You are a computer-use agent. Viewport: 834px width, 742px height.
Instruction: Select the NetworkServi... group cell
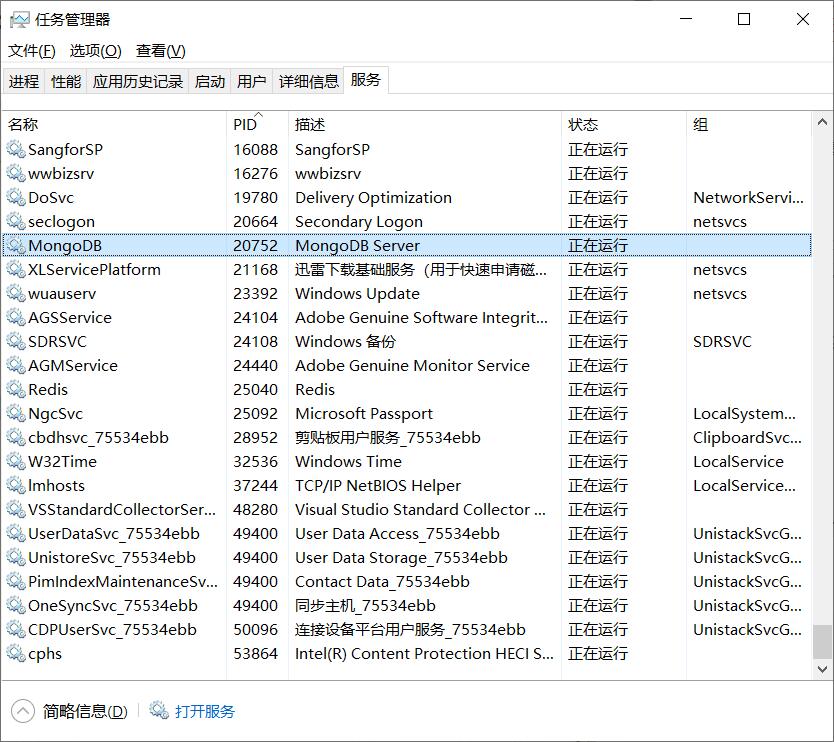[748, 197]
